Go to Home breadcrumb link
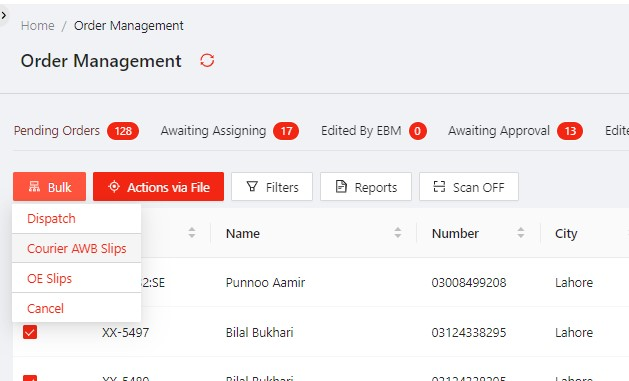The image size is (629, 381). 38,26
